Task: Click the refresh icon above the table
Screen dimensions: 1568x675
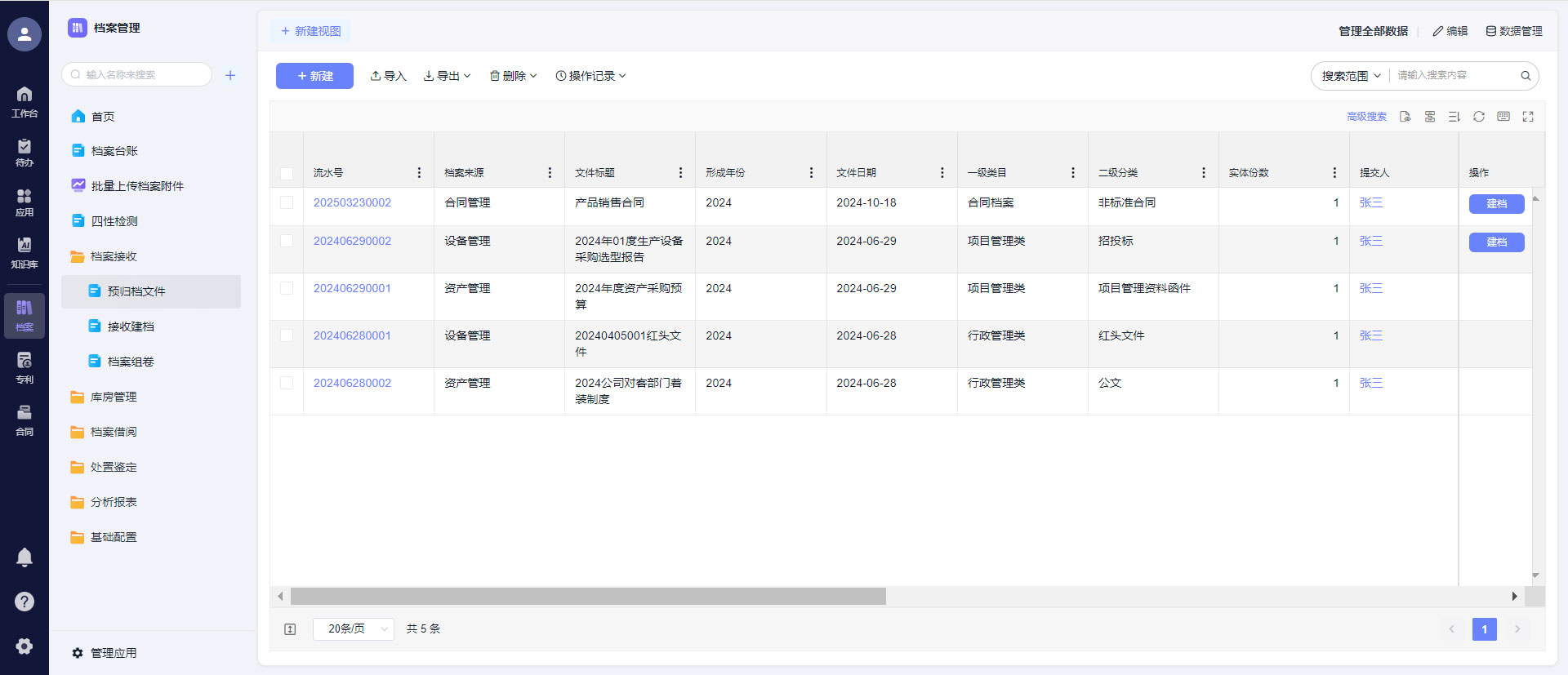Action: pyautogui.click(x=1478, y=117)
